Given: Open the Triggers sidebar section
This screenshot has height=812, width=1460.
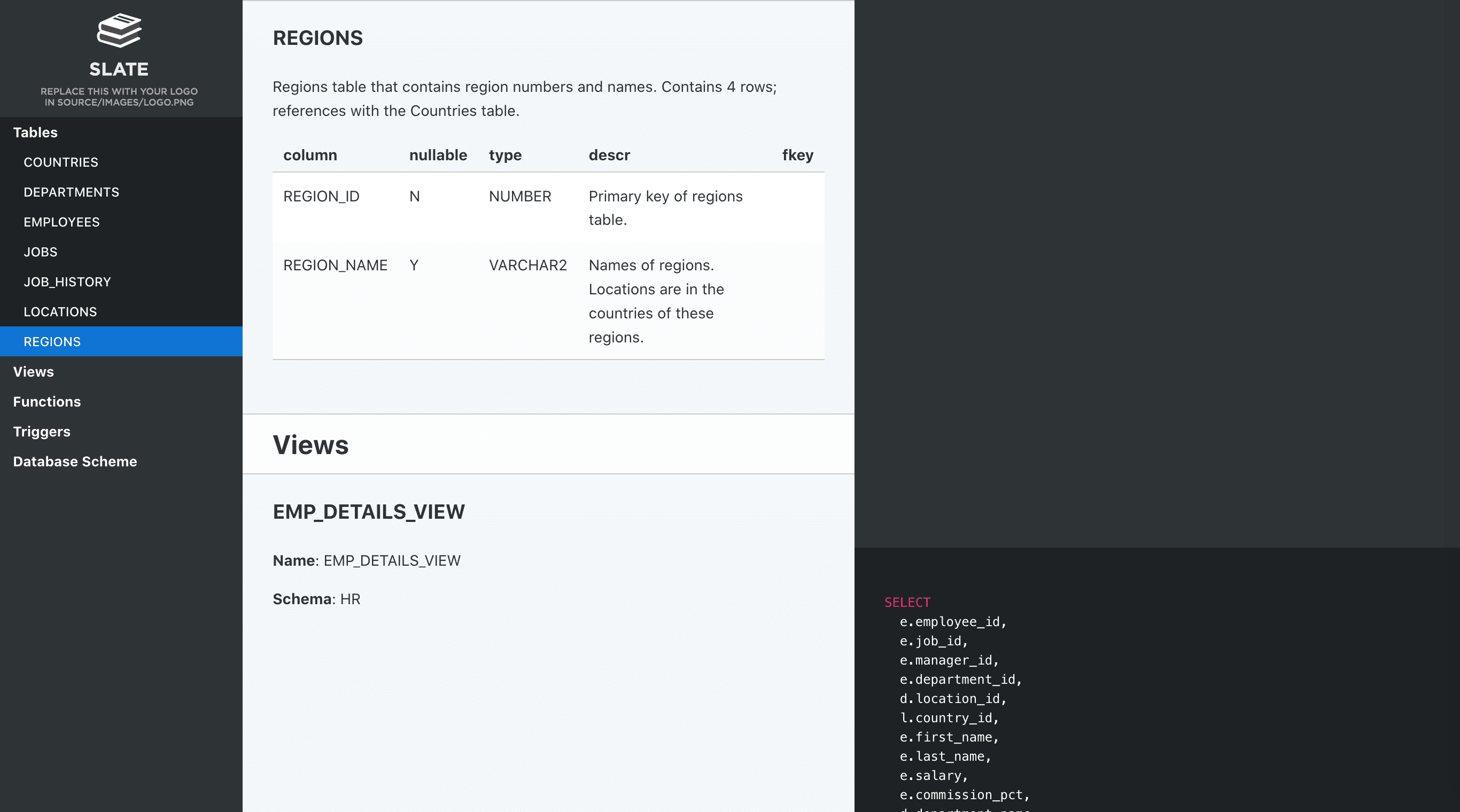Looking at the screenshot, I should click(41, 432).
